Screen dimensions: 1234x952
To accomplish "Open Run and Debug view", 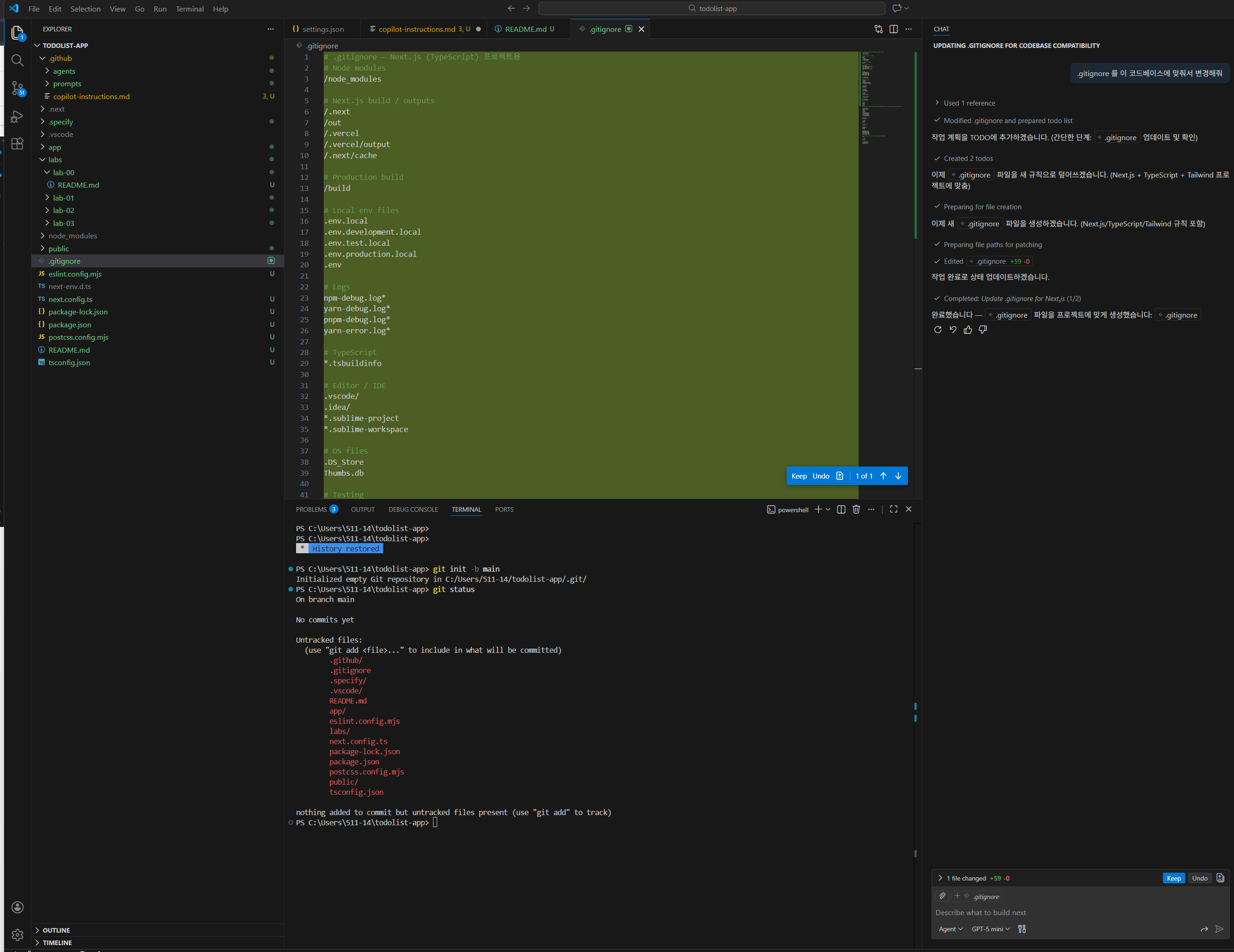I will (18, 116).
